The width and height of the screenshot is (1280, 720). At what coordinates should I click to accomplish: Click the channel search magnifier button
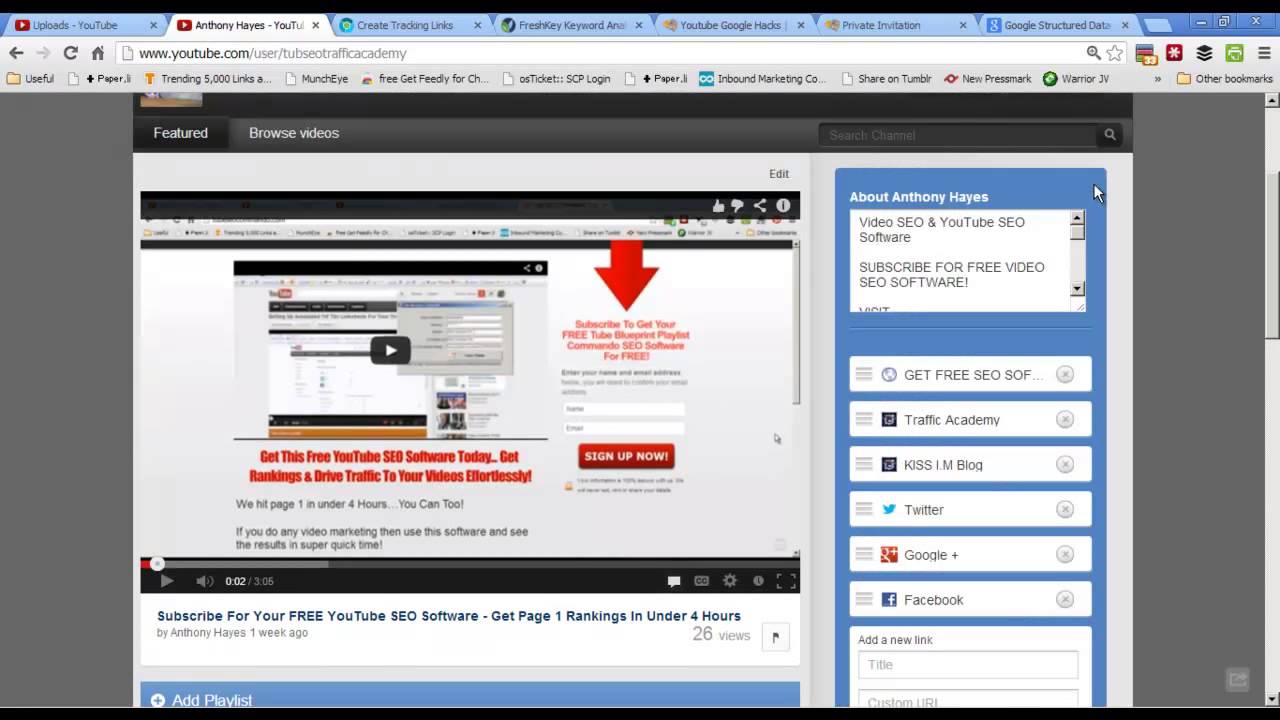click(x=1110, y=135)
